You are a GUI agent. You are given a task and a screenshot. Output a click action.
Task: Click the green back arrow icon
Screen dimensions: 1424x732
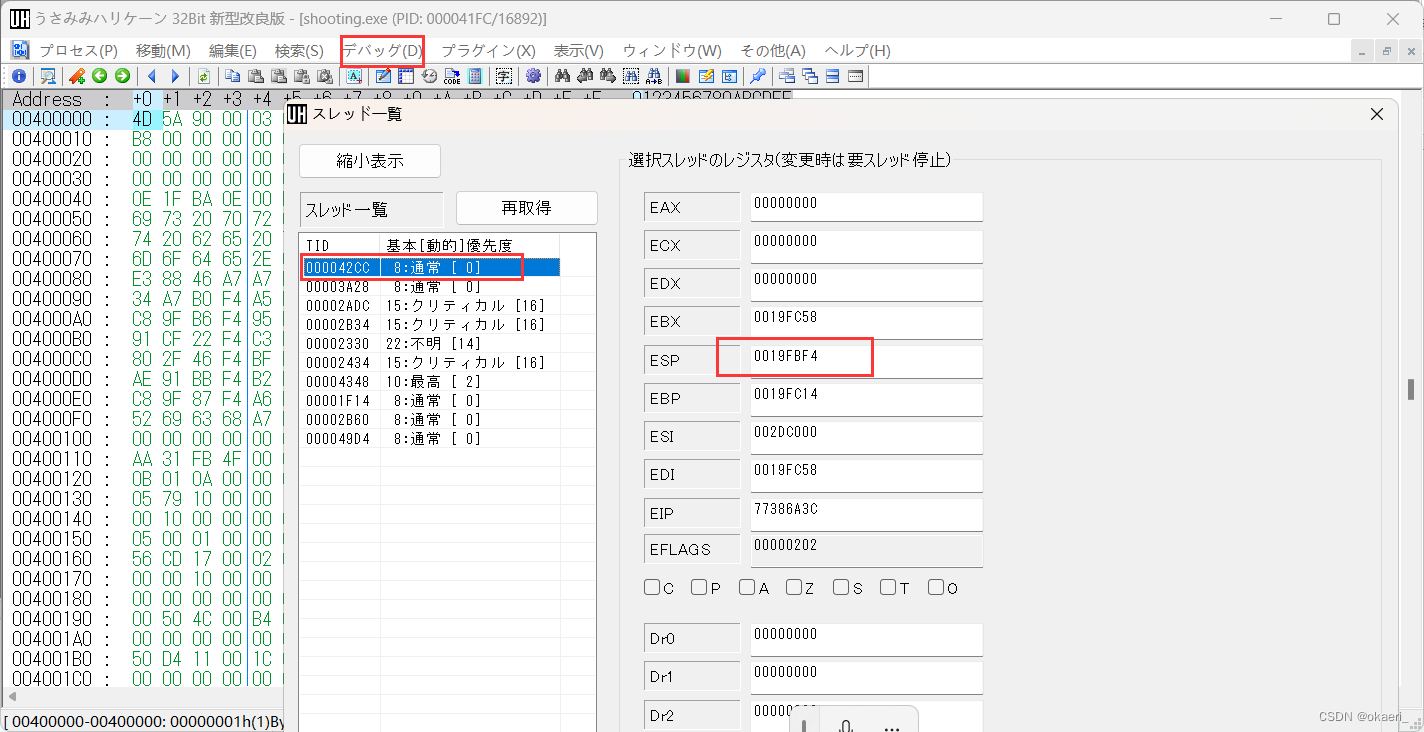[x=99, y=76]
